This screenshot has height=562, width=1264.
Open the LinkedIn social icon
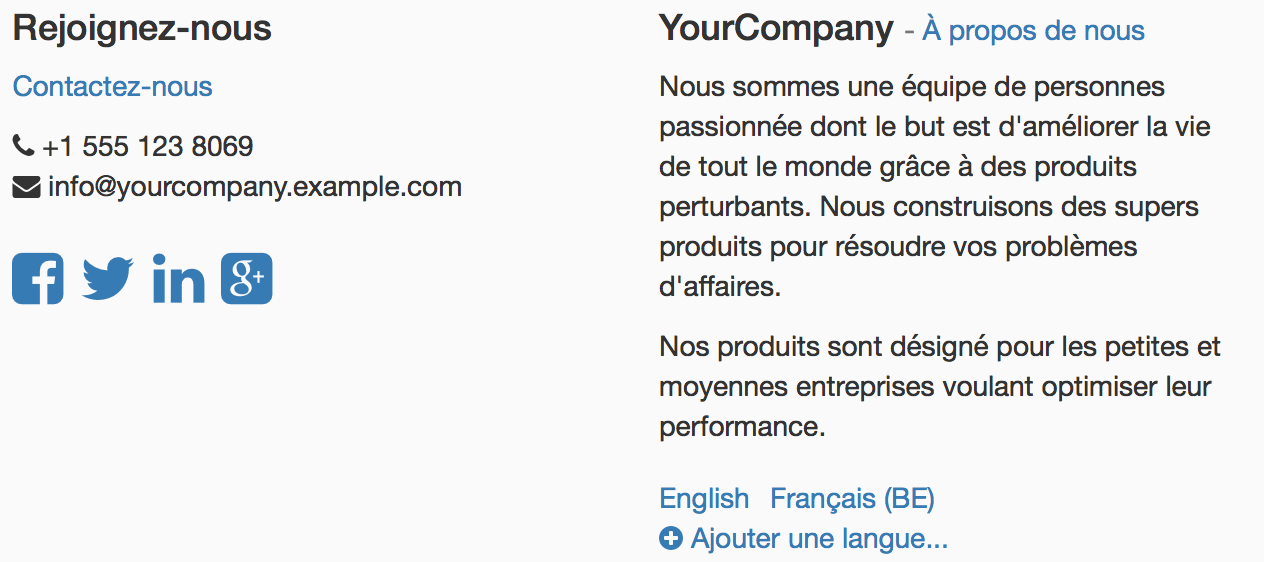click(x=178, y=279)
